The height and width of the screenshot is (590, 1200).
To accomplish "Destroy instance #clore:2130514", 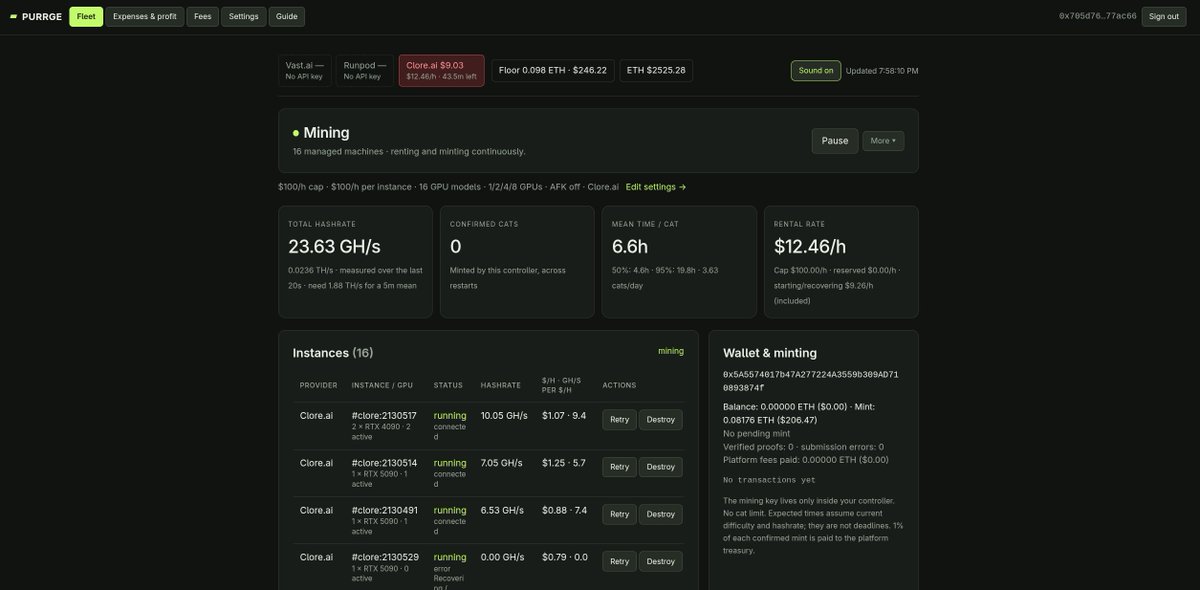I will click(x=661, y=467).
